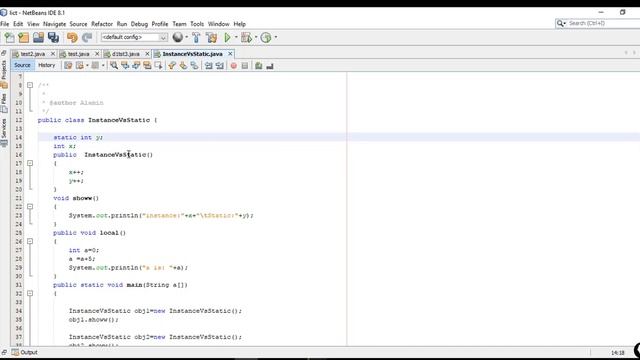
Task: Click the New Project toolbar icon
Action: [24, 38]
